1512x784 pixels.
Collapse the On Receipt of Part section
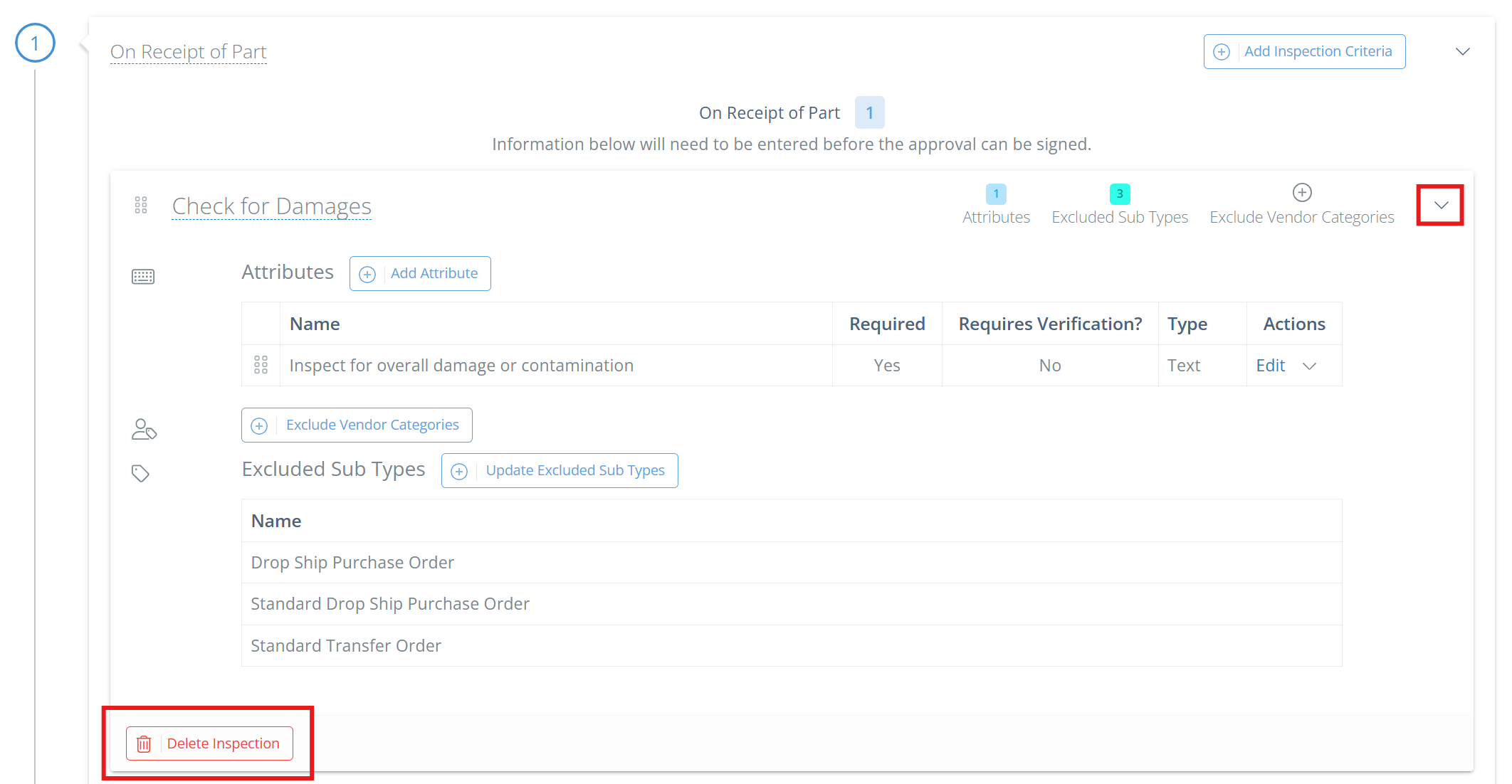click(1462, 51)
